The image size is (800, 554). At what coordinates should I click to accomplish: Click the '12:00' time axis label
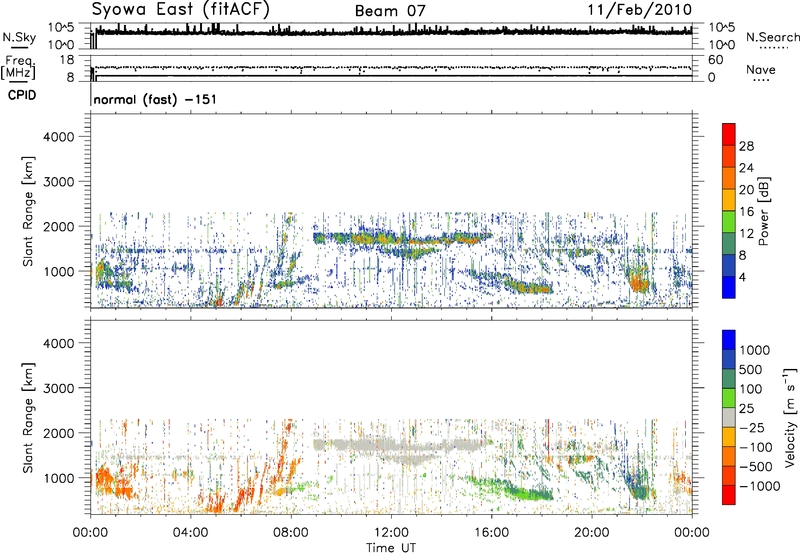coord(391,533)
